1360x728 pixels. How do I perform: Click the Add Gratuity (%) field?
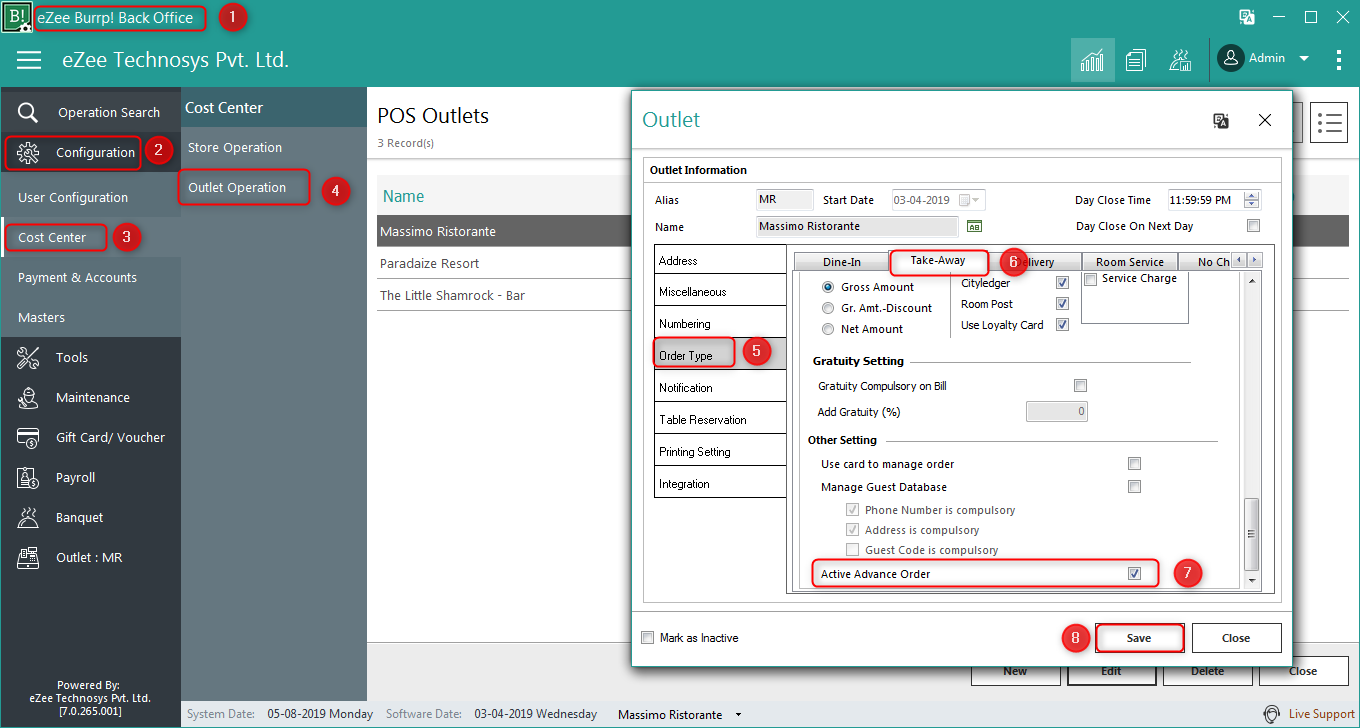(1057, 411)
